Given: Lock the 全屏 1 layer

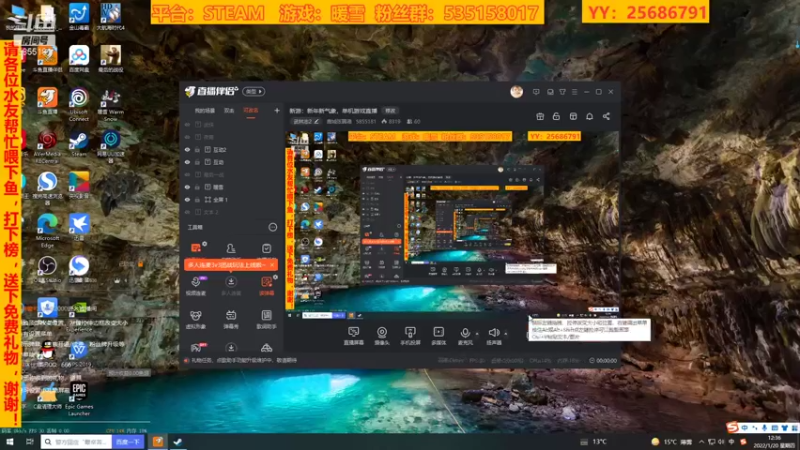Looking at the screenshot, I should [x=197, y=199].
